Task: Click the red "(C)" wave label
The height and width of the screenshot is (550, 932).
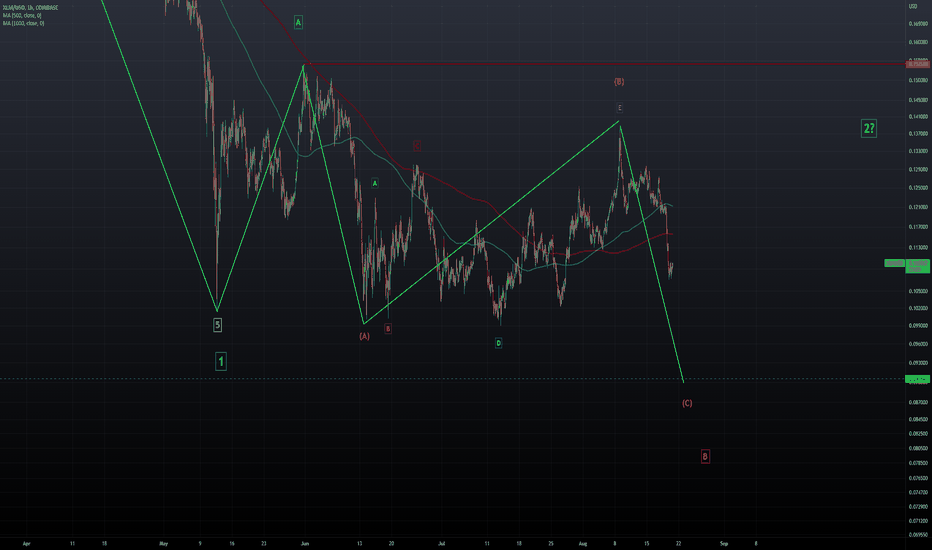Action: click(687, 403)
